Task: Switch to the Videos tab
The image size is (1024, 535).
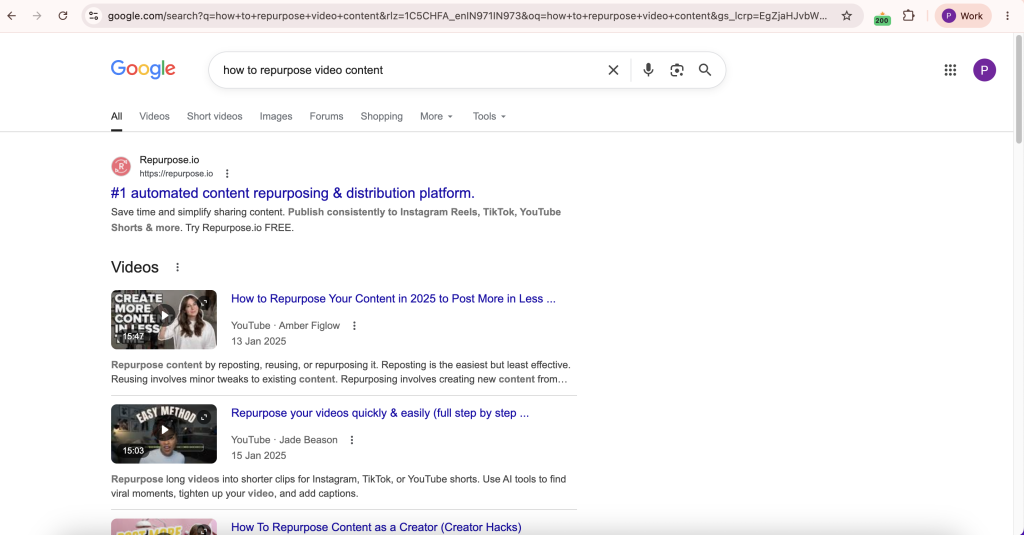Action: [x=154, y=116]
